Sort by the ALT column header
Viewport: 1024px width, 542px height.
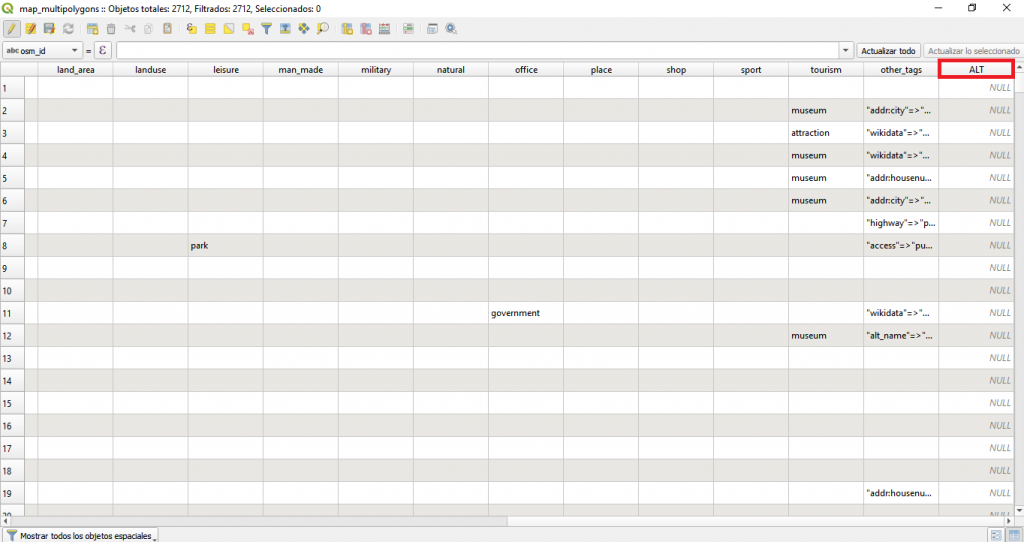click(x=976, y=69)
